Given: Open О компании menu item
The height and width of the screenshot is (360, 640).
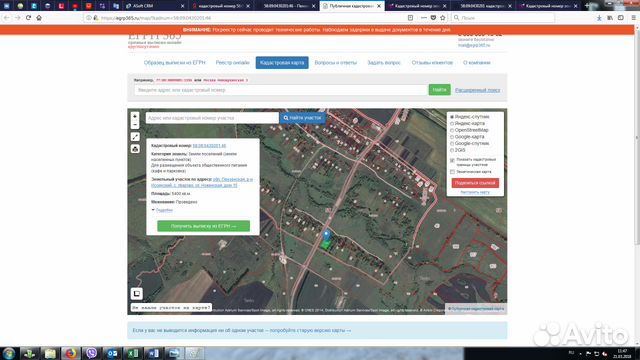Looking at the screenshot, I should pyautogui.click(x=476, y=63).
